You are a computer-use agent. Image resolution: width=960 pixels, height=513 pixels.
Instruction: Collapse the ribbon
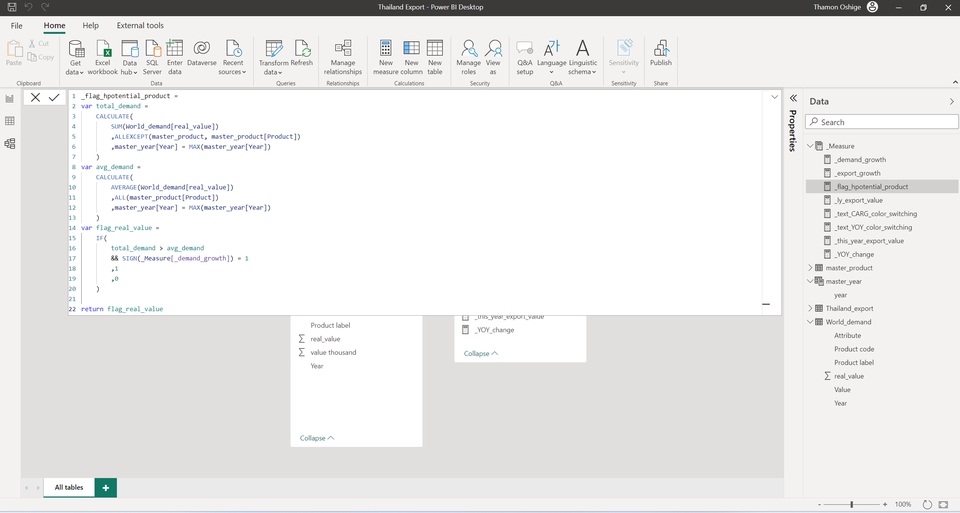coord(954,82)
